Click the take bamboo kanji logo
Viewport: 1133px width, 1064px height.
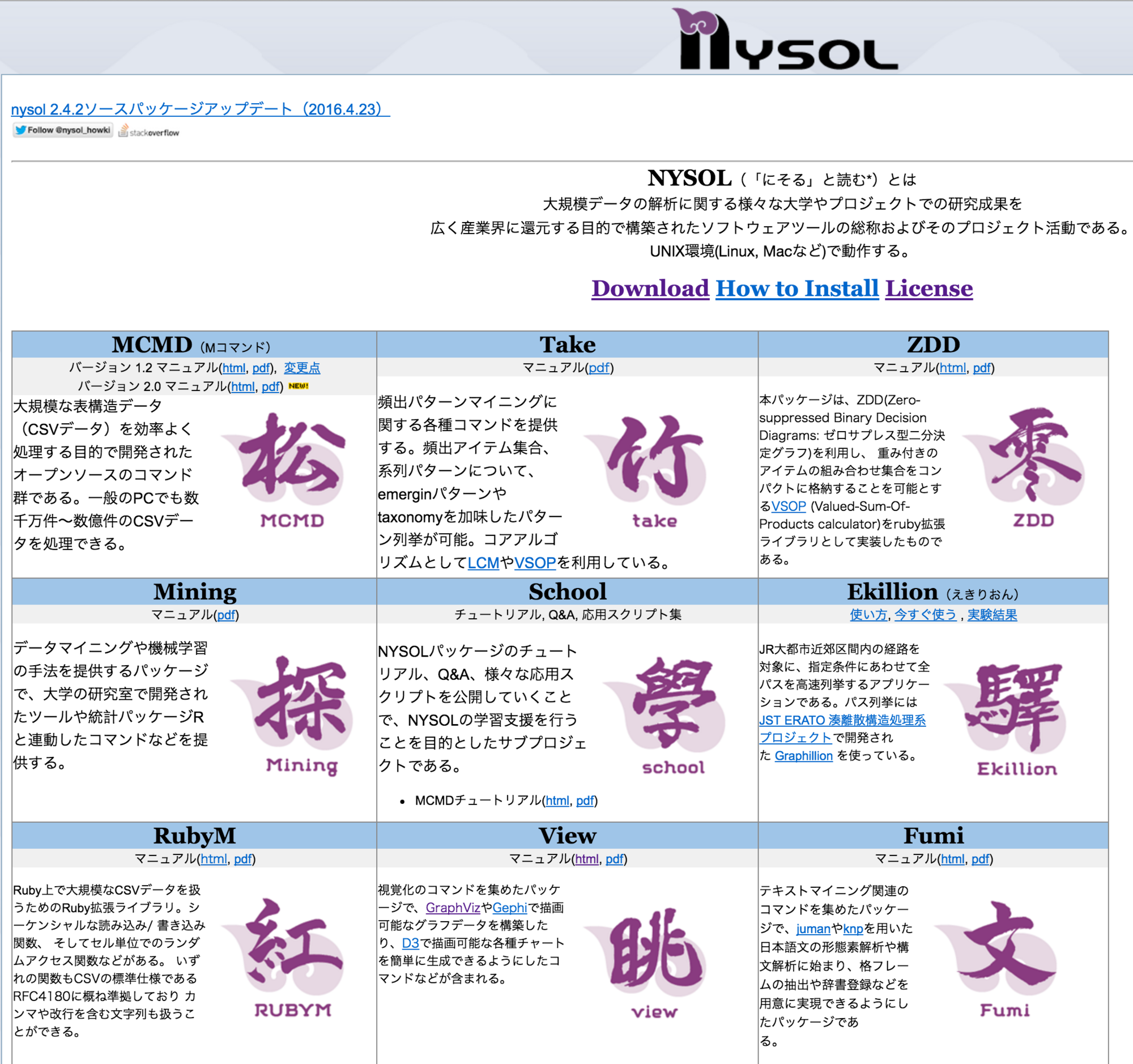click(646, 472)
